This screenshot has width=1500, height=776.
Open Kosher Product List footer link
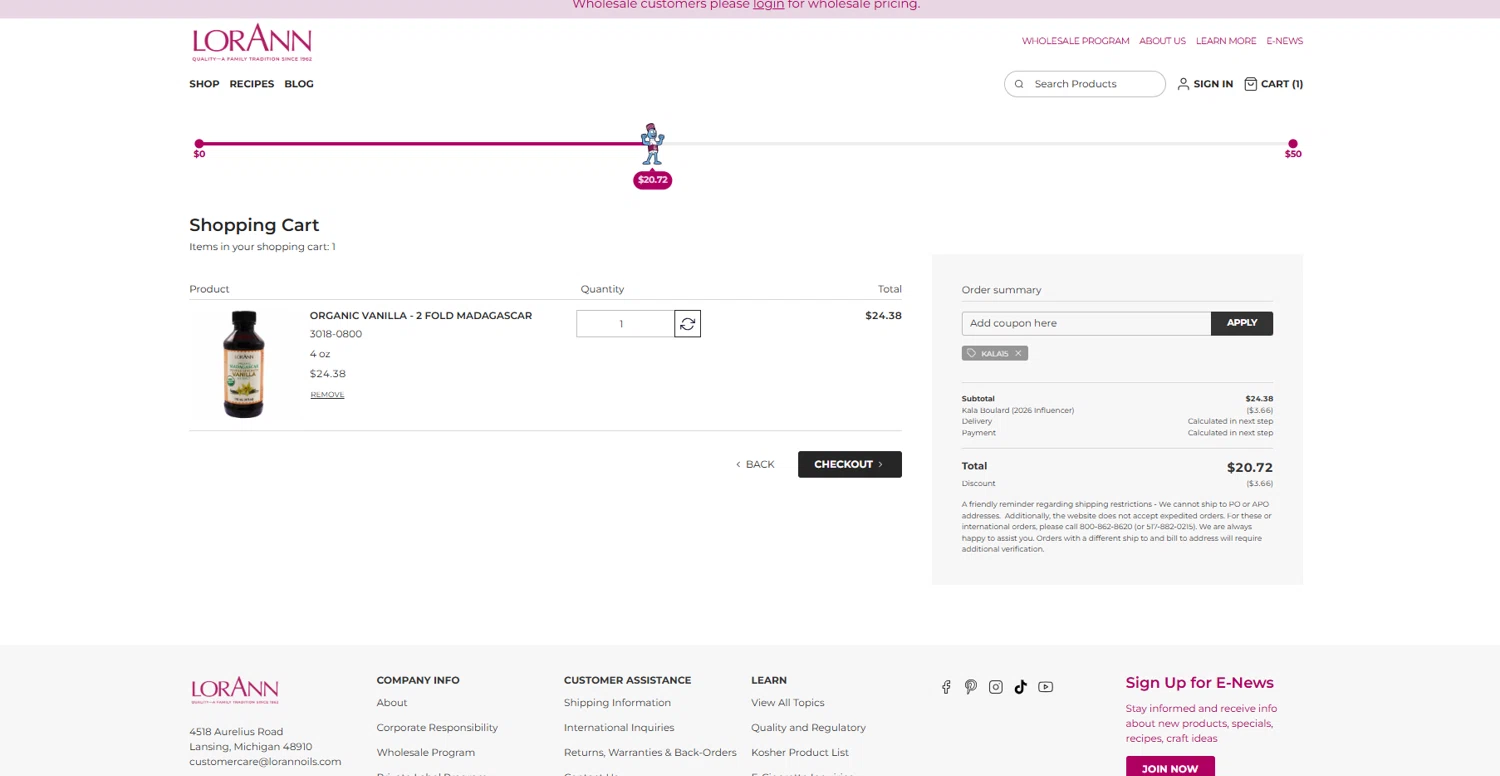[x=800, y=752]
